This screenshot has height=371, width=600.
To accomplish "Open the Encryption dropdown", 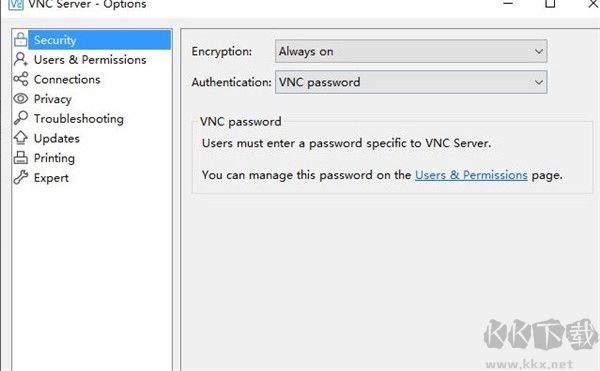I will tap(411, 51).
